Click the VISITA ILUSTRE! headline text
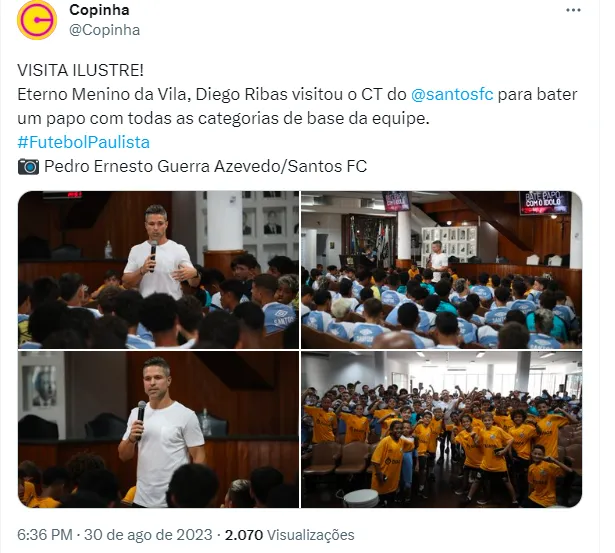This screenshot has width=615, height=553. [80, 71]
